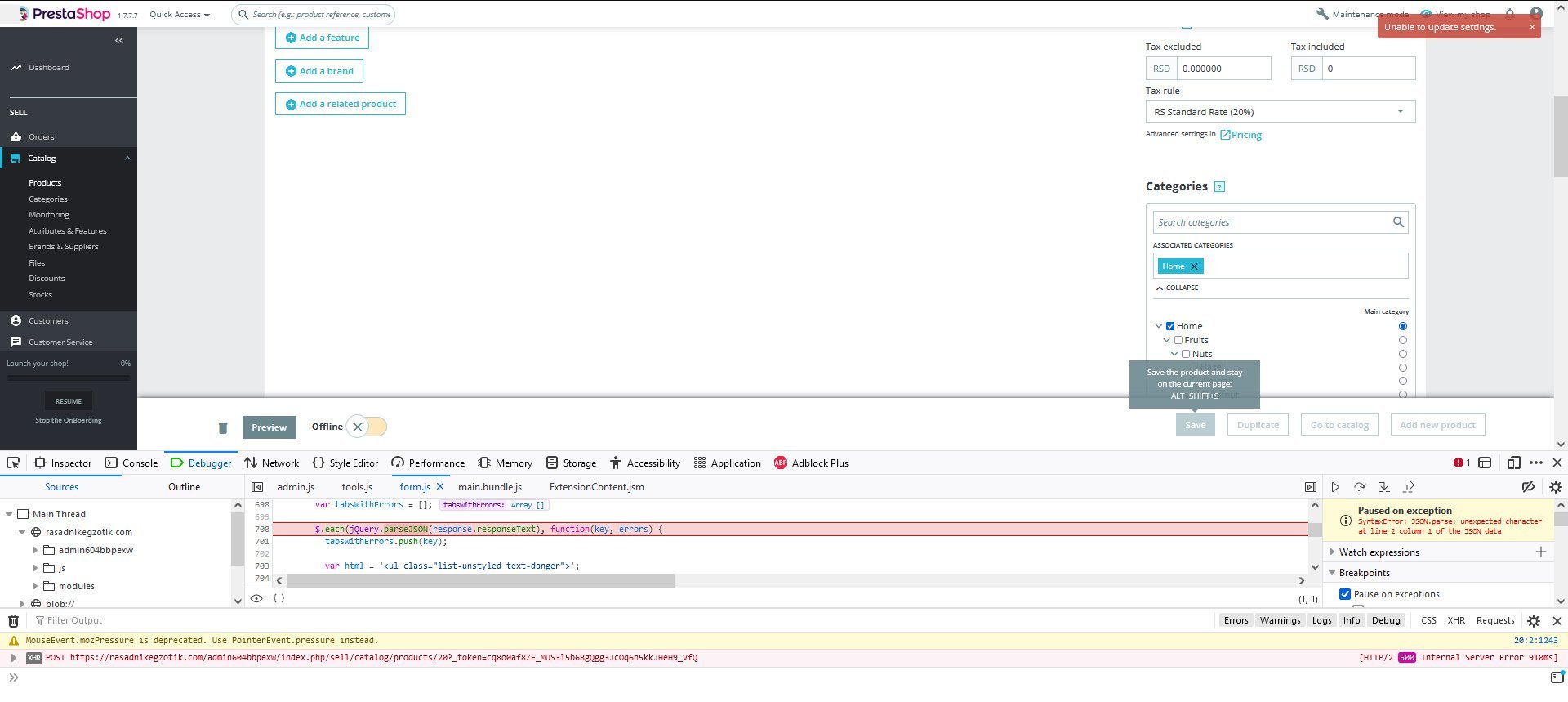Viewport: 1568px width, 702px height.
Task: Step out using the debugger toolbar
Action: click(1409, 487)
